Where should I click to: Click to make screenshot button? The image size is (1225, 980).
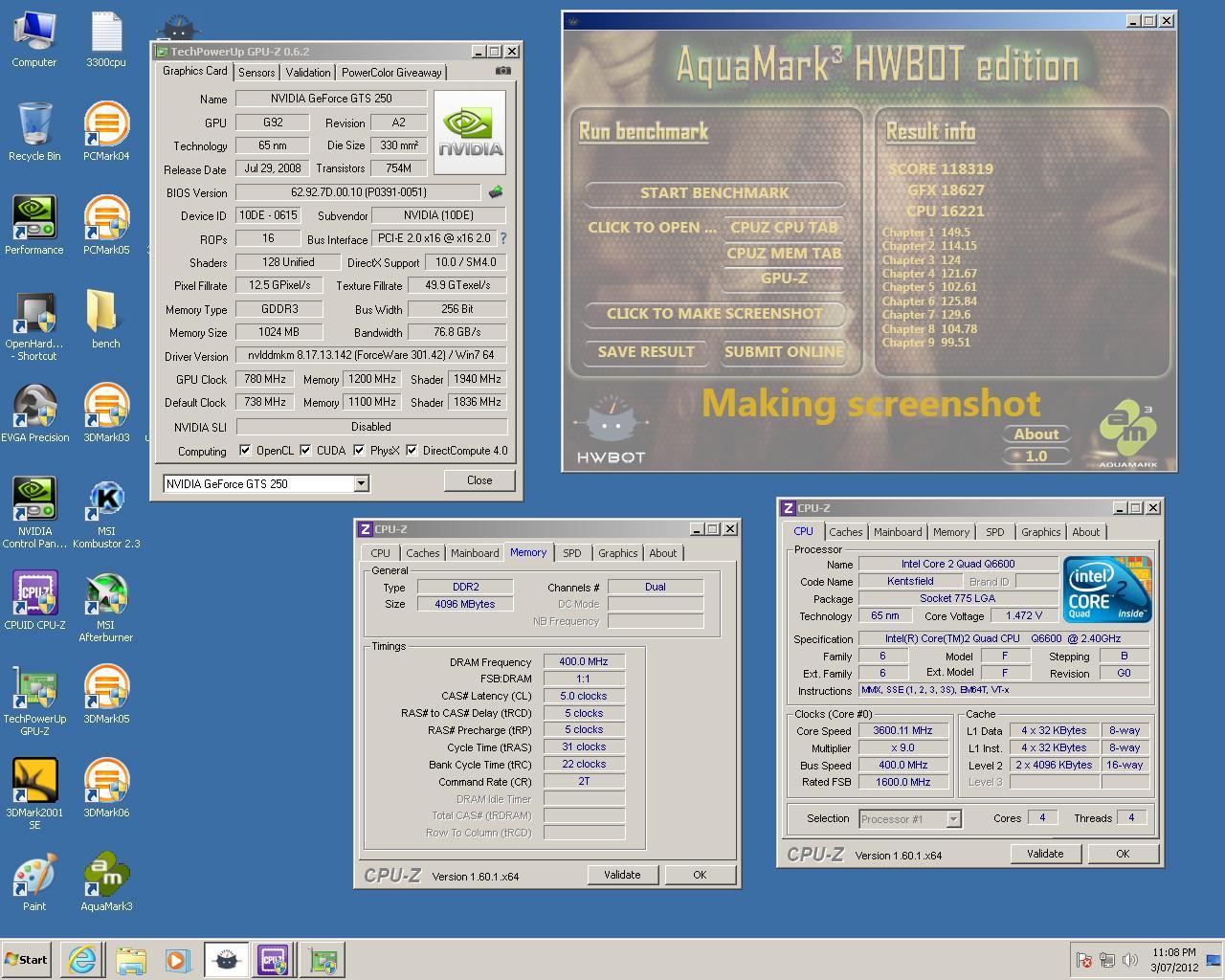click(715, 314)
